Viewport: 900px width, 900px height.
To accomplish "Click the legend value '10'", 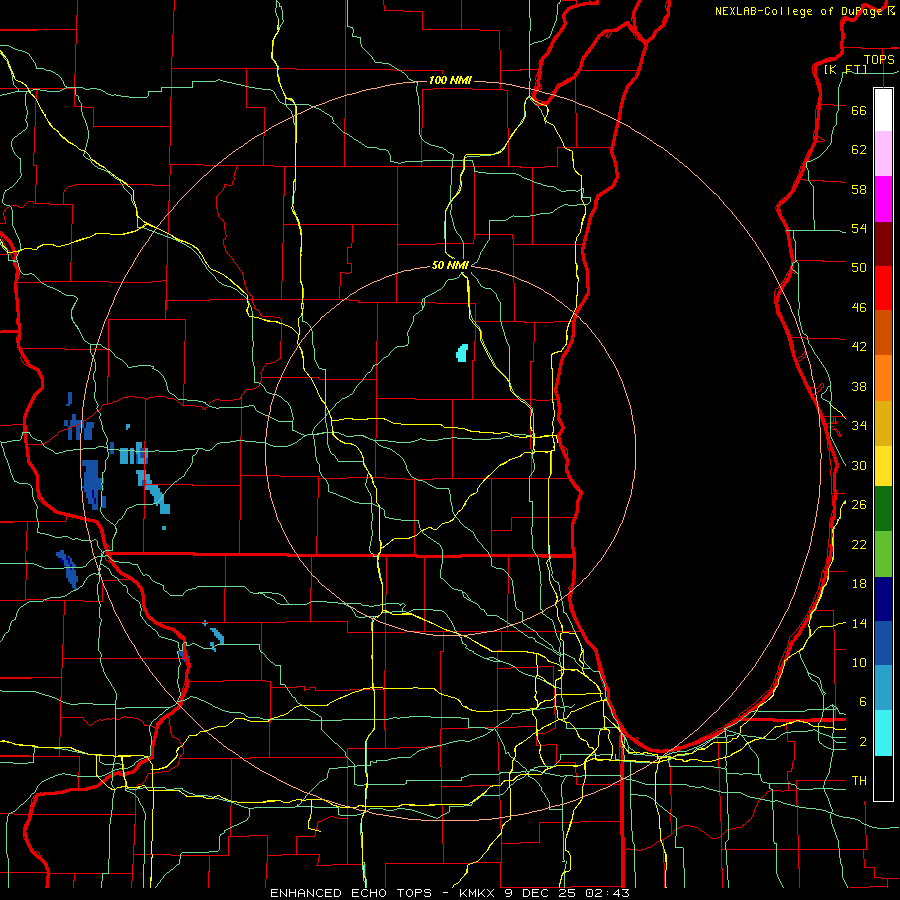I will click(x=859, y=662).
